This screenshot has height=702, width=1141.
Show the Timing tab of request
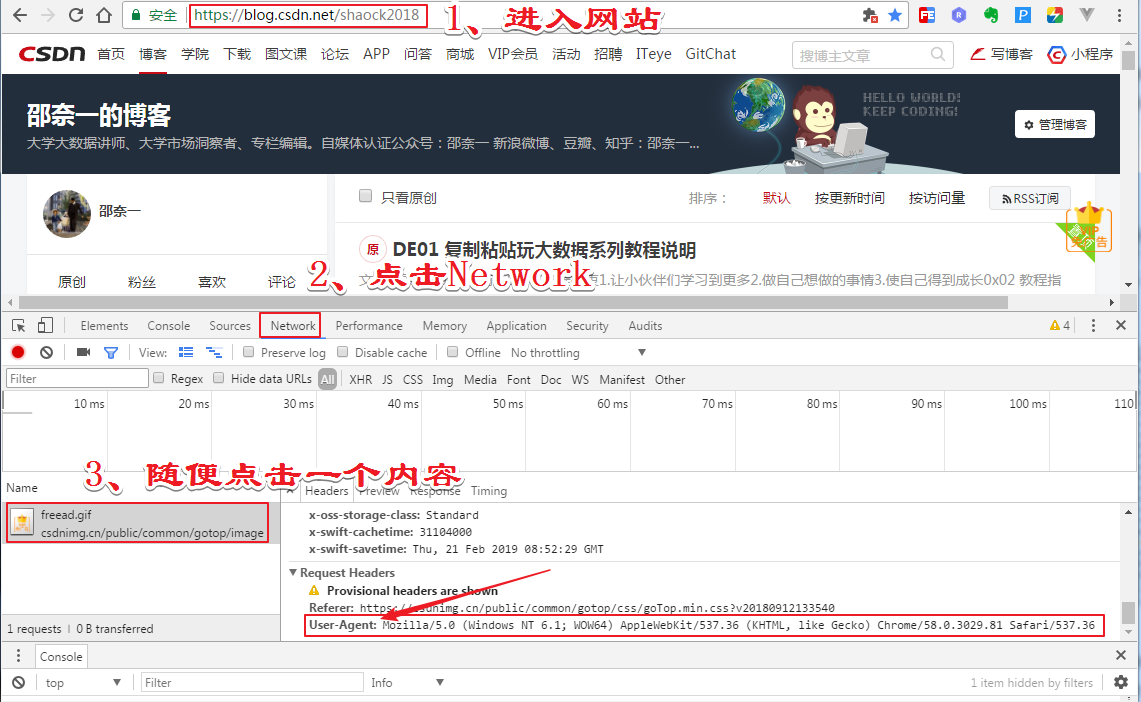489,491
